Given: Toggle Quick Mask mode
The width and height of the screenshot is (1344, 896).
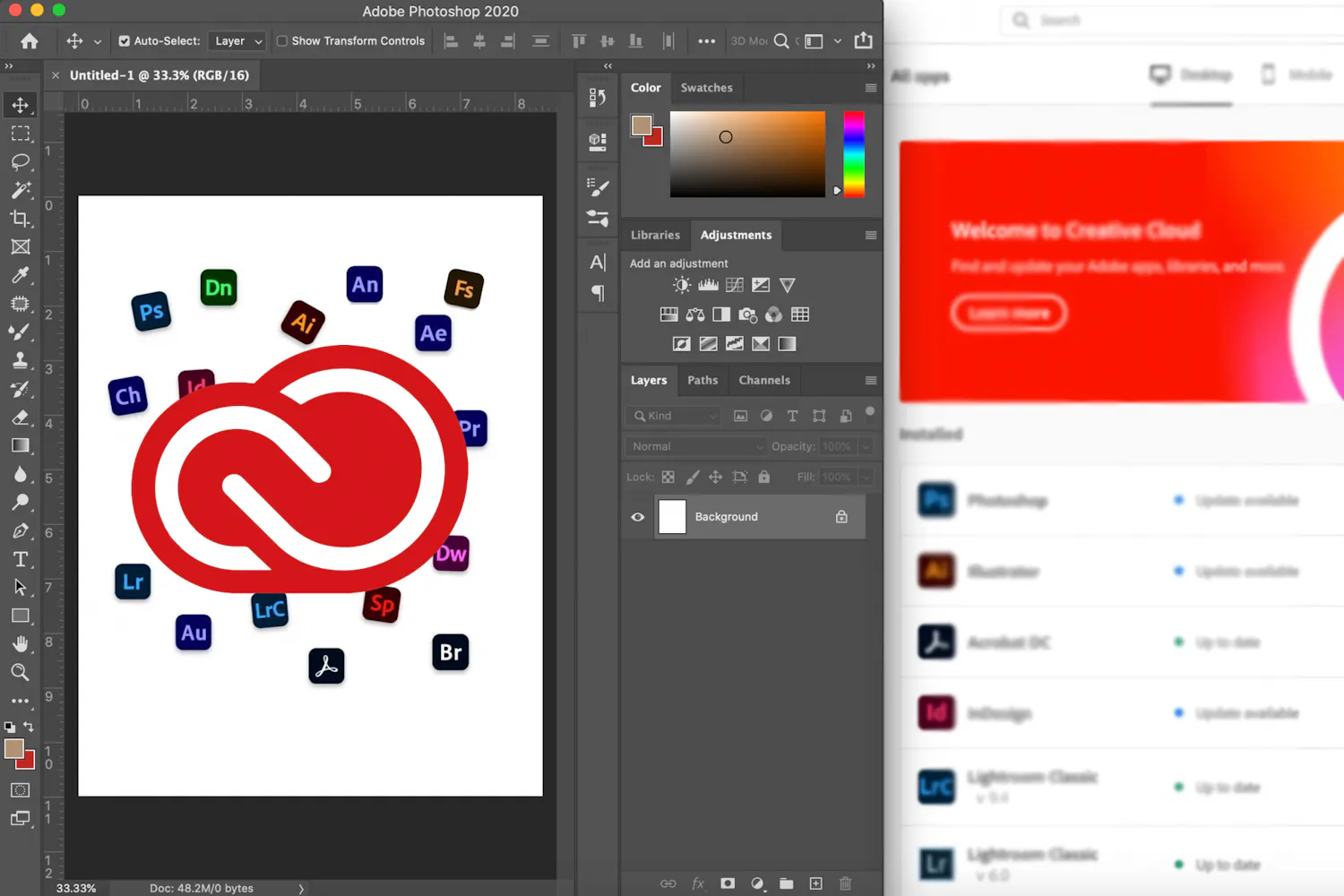Looking at the screenshot, I should click(20, 790).
